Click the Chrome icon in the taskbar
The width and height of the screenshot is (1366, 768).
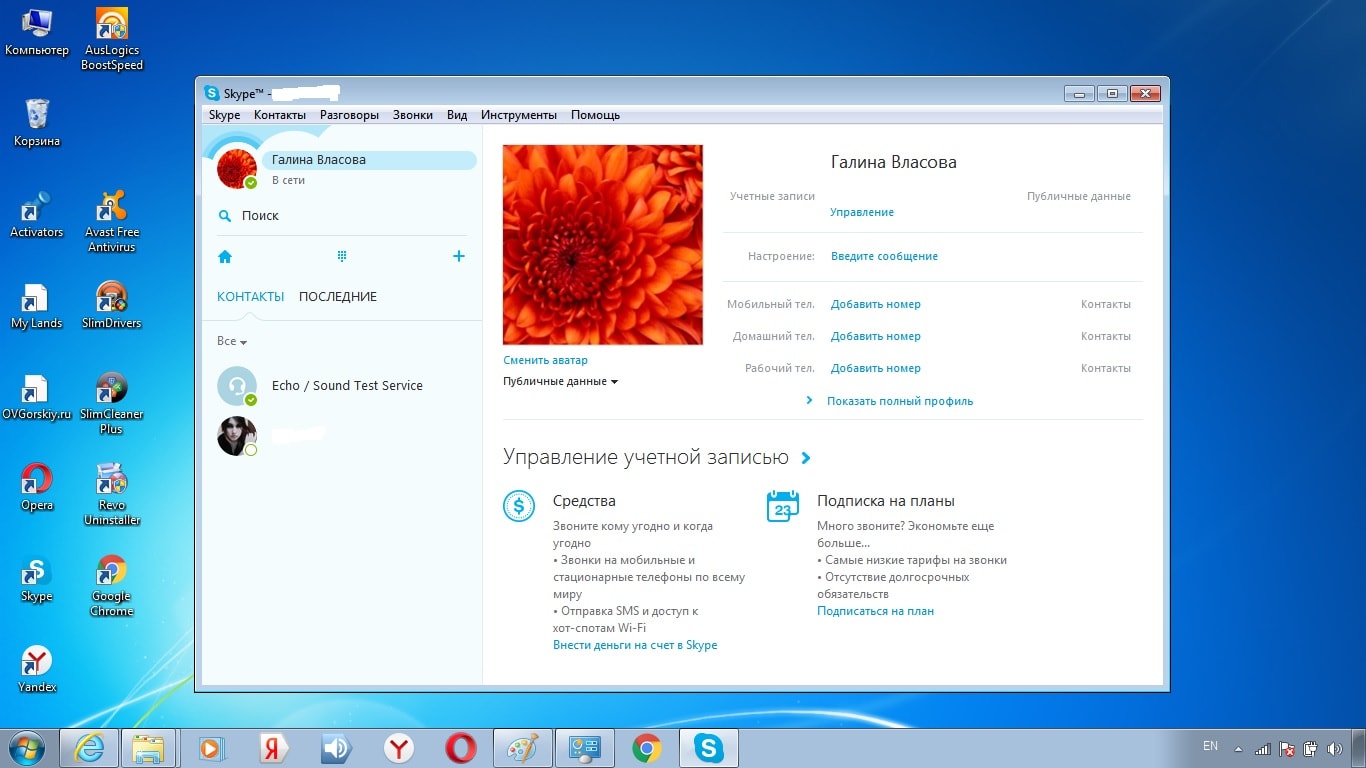click(x=647, y=748)
